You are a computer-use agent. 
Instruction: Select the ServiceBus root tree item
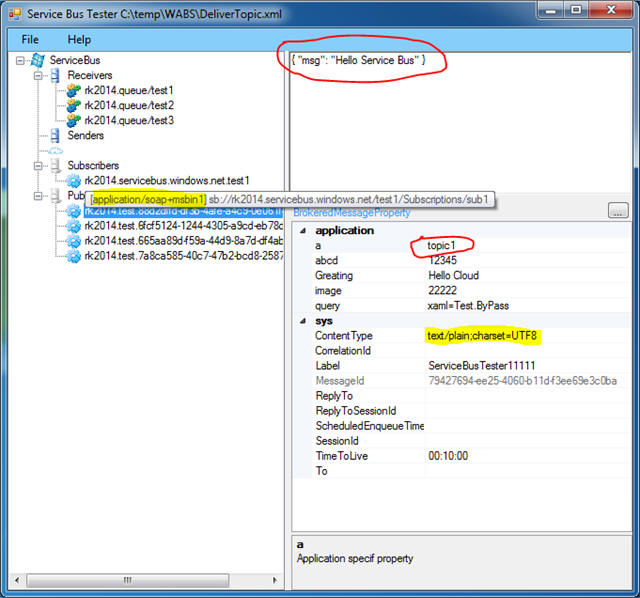[x=75, y=60]
